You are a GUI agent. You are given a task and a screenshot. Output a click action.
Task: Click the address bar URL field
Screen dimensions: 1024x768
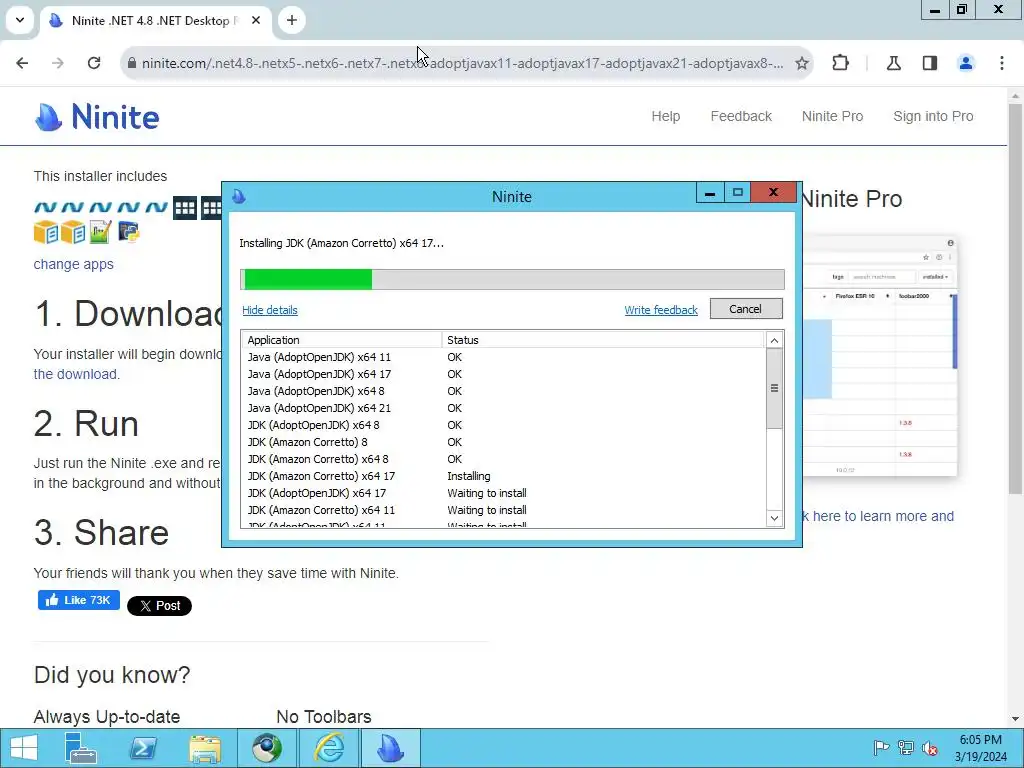462,63
